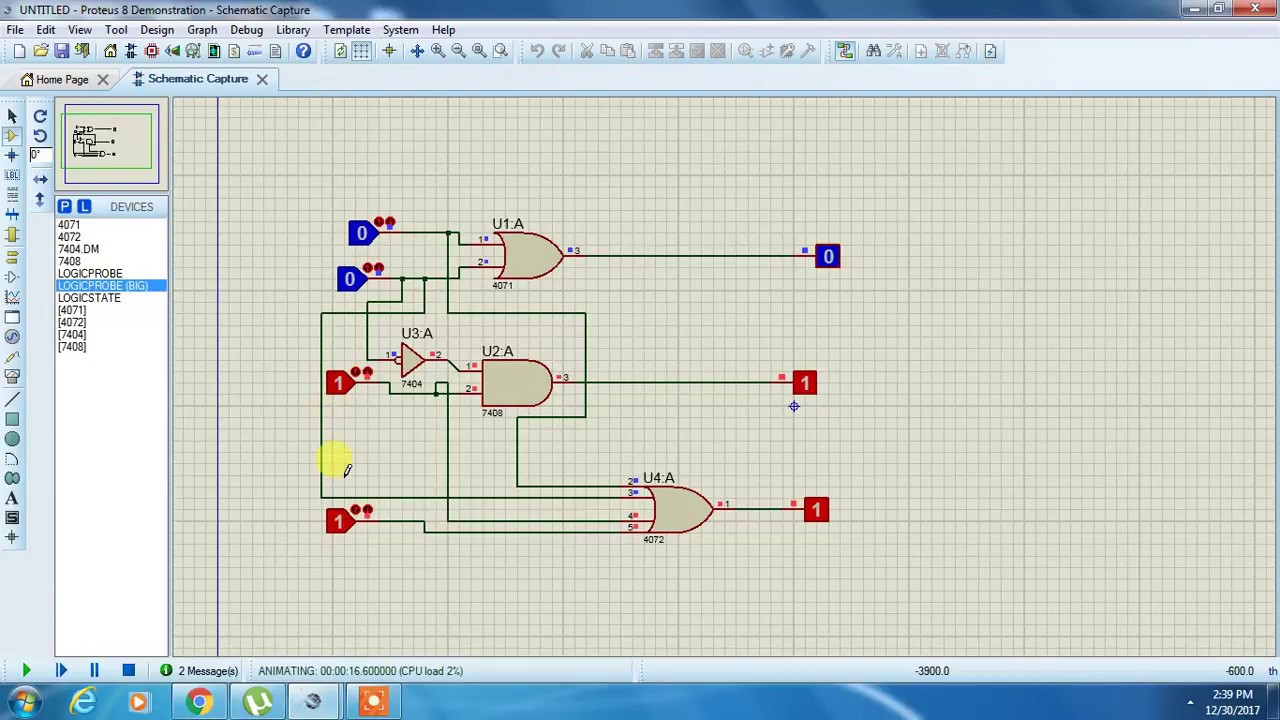1280x720 pixels.
Task: Click the U1:A 4071 OR gate
Action: (530, 256)
